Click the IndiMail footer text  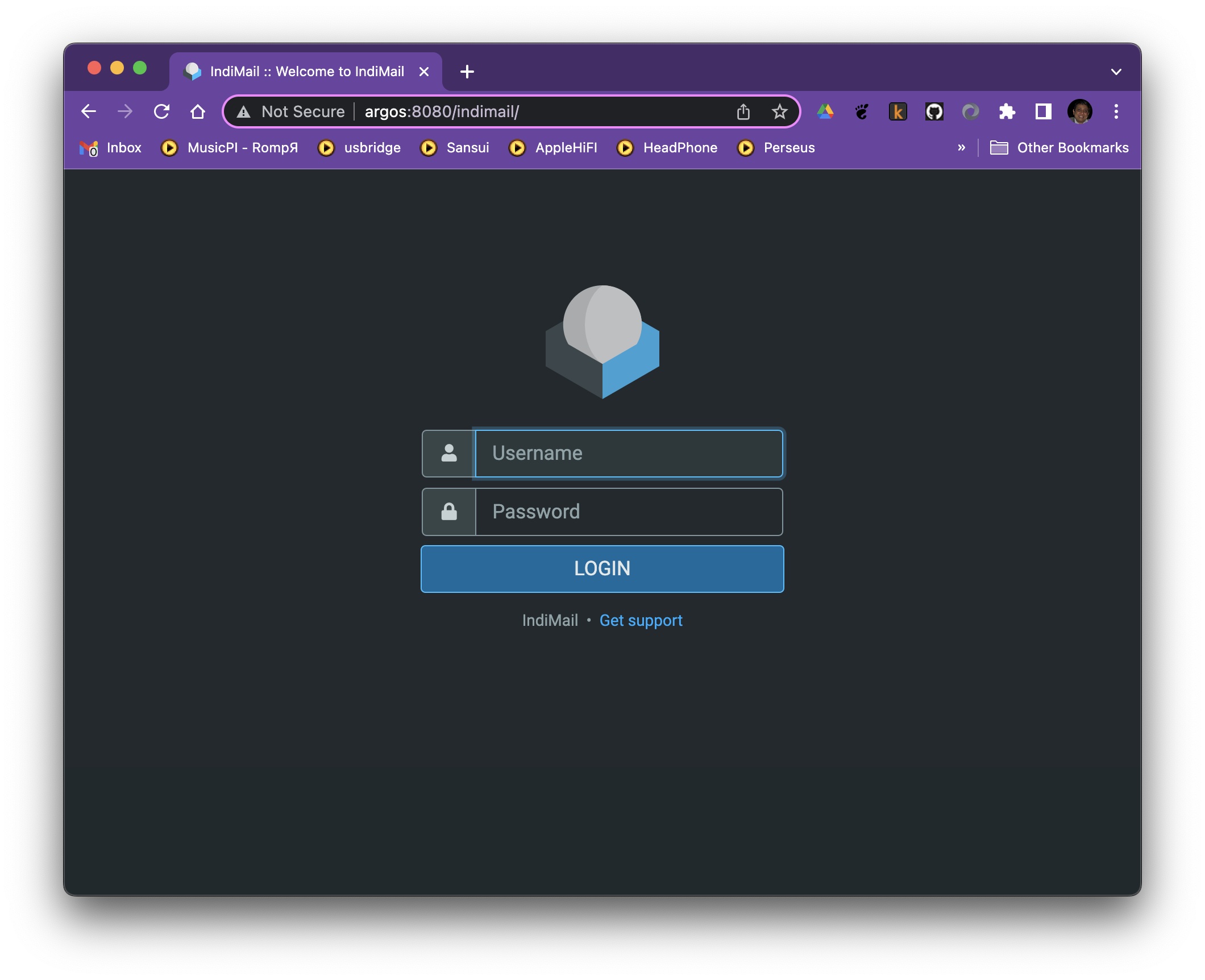[x=550, y=621]
